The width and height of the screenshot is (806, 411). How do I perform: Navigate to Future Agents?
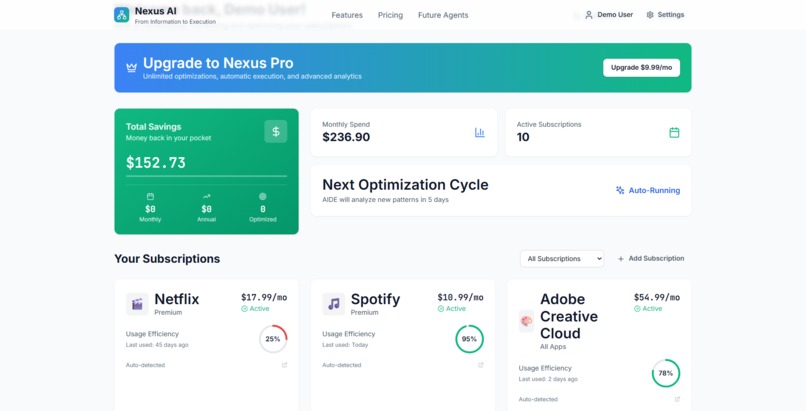point(443,15)
